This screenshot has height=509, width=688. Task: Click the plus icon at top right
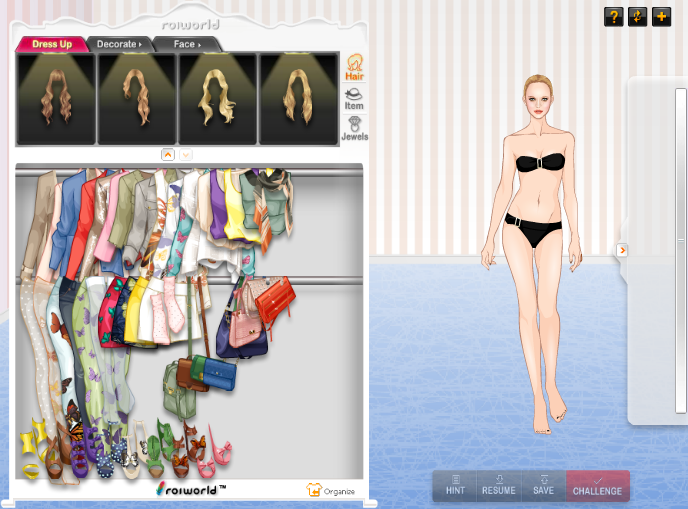661,16
